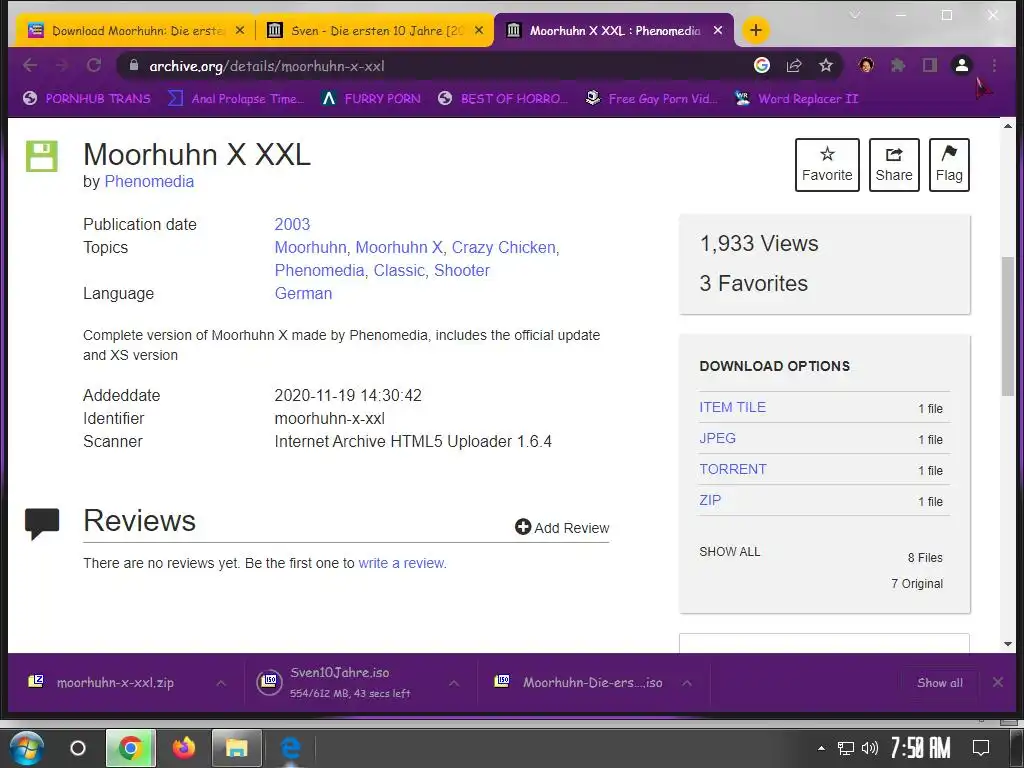Click the Add Review plus icon
Image resolution: width=1024 pixels, height=768 pixels.
tap(522, 527)
